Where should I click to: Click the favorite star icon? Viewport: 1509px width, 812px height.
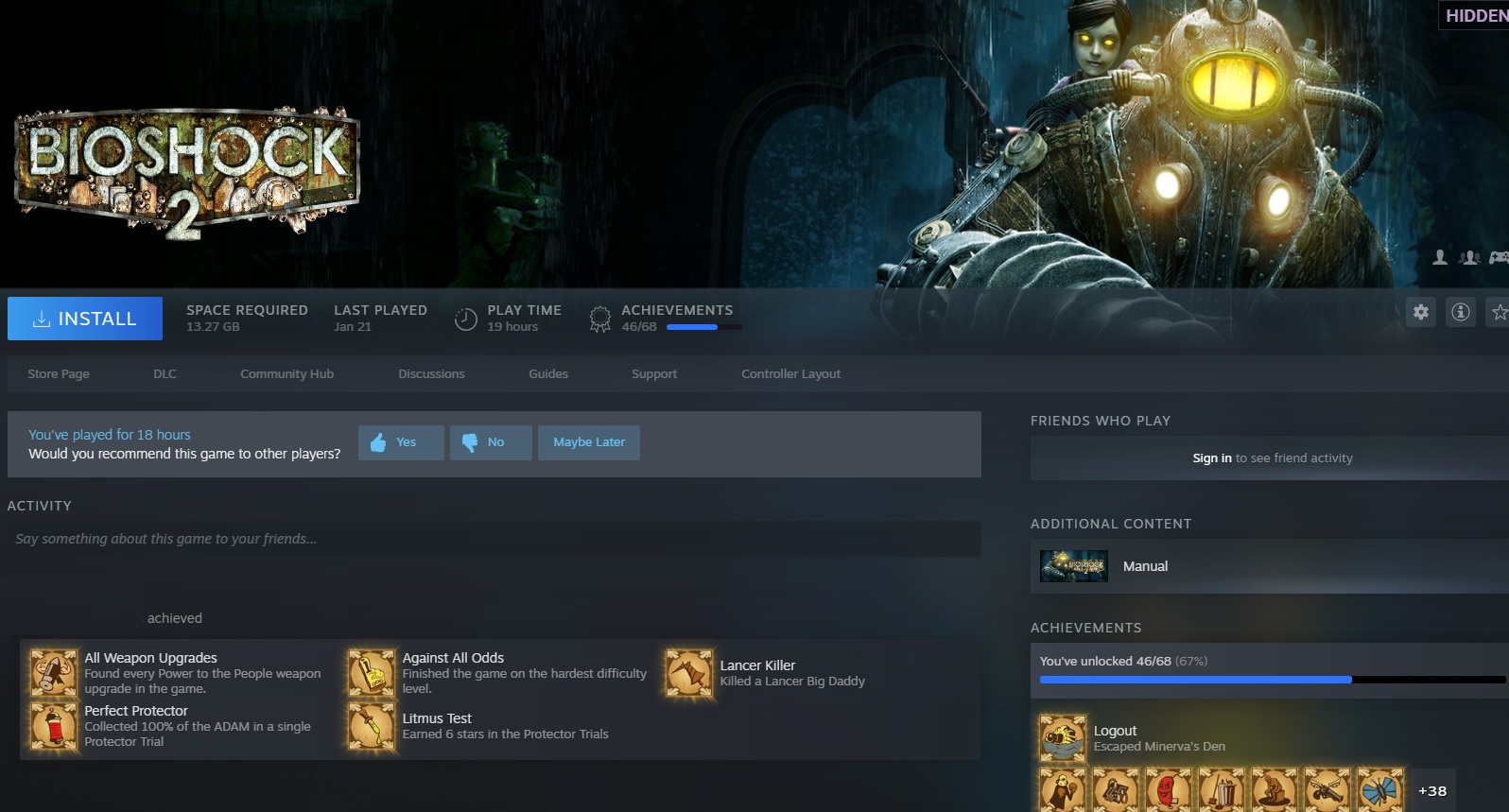[x=1499, y=312]
